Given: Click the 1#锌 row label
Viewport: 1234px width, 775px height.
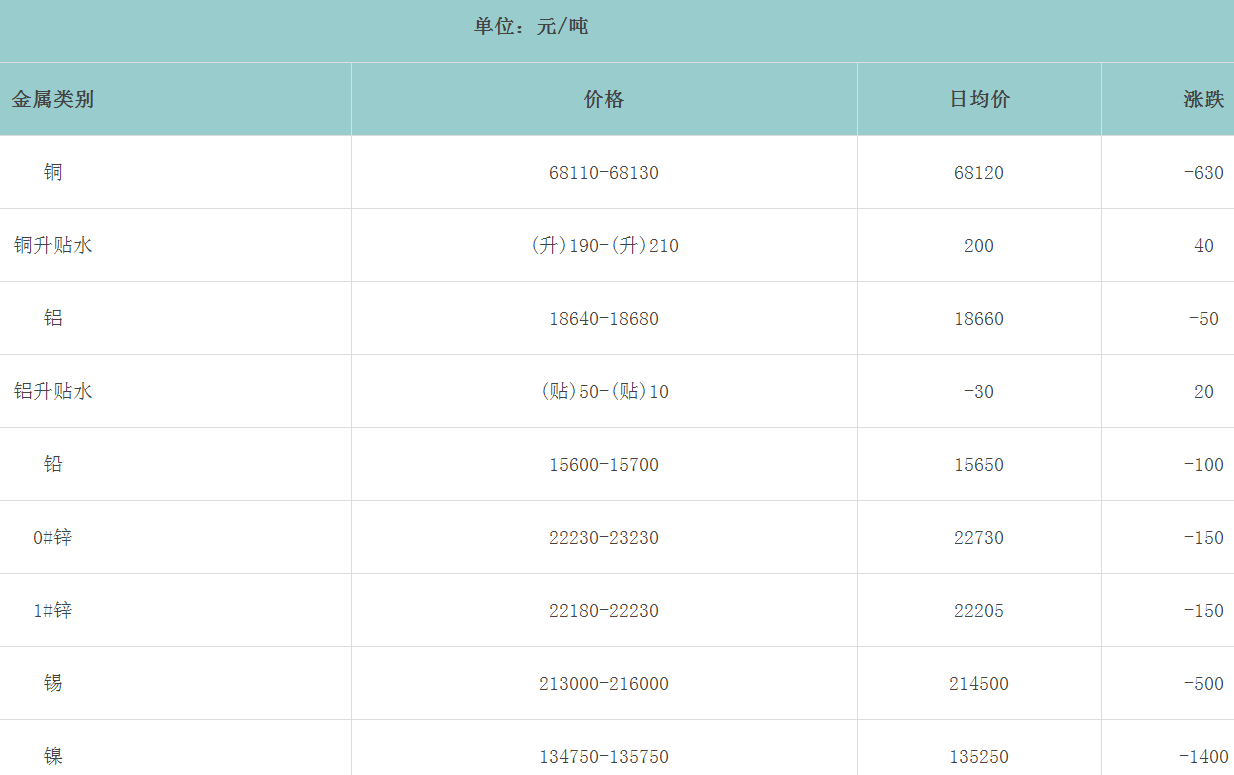Looking at the screenshot, I should (x=53, y=610).
